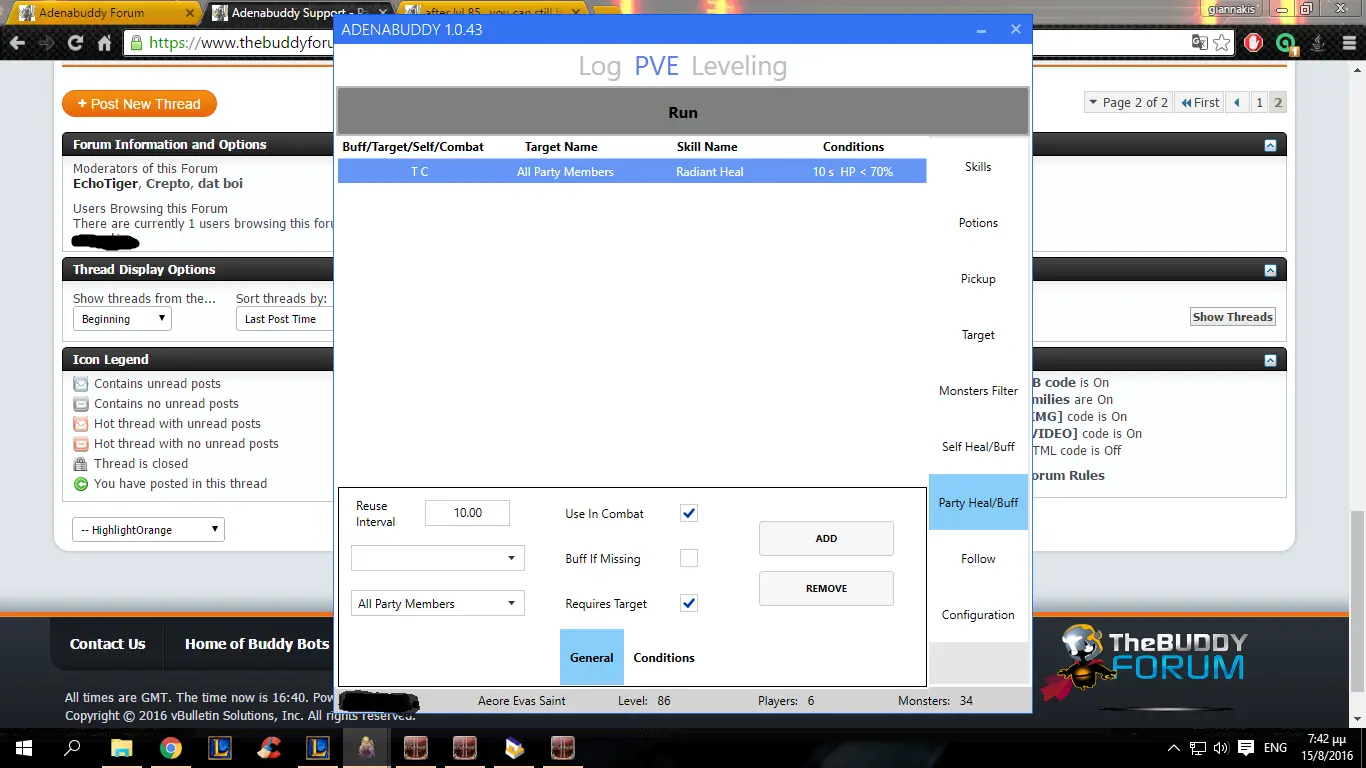Open the HighlightOrange style dropdown
1366x768 pixels.
(148, 530)
